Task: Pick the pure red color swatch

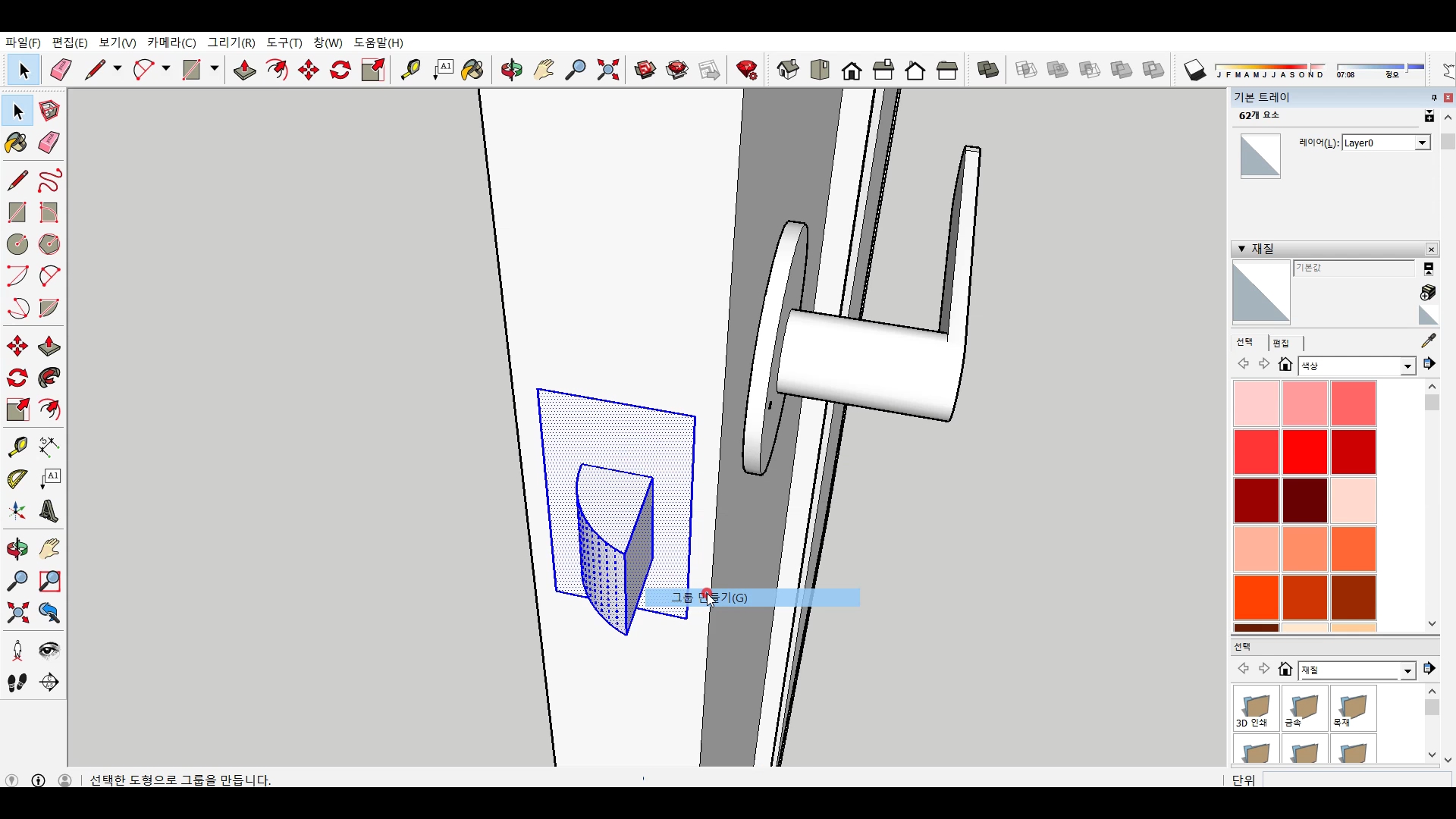Action: [x=1304, y=452]
